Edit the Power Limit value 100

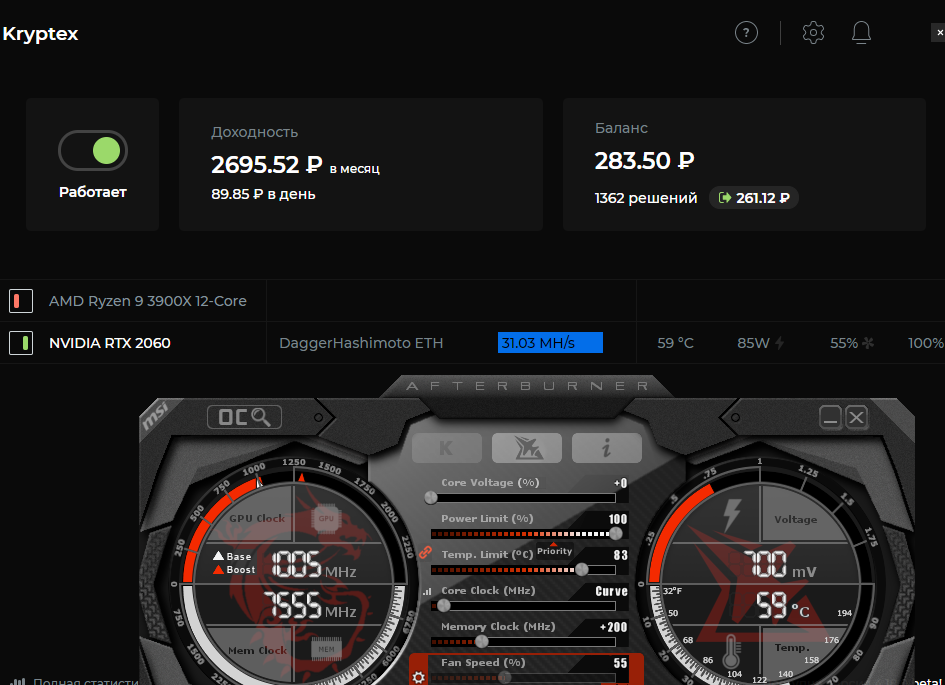618,519
